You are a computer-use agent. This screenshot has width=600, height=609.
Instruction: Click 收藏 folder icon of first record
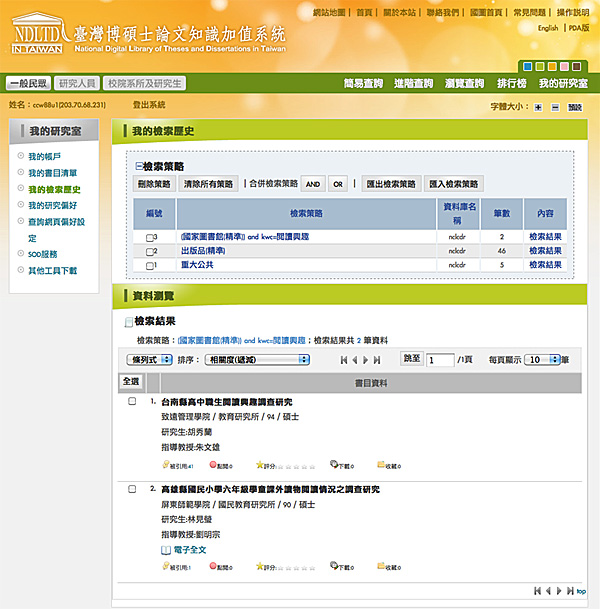pos(381,465)
